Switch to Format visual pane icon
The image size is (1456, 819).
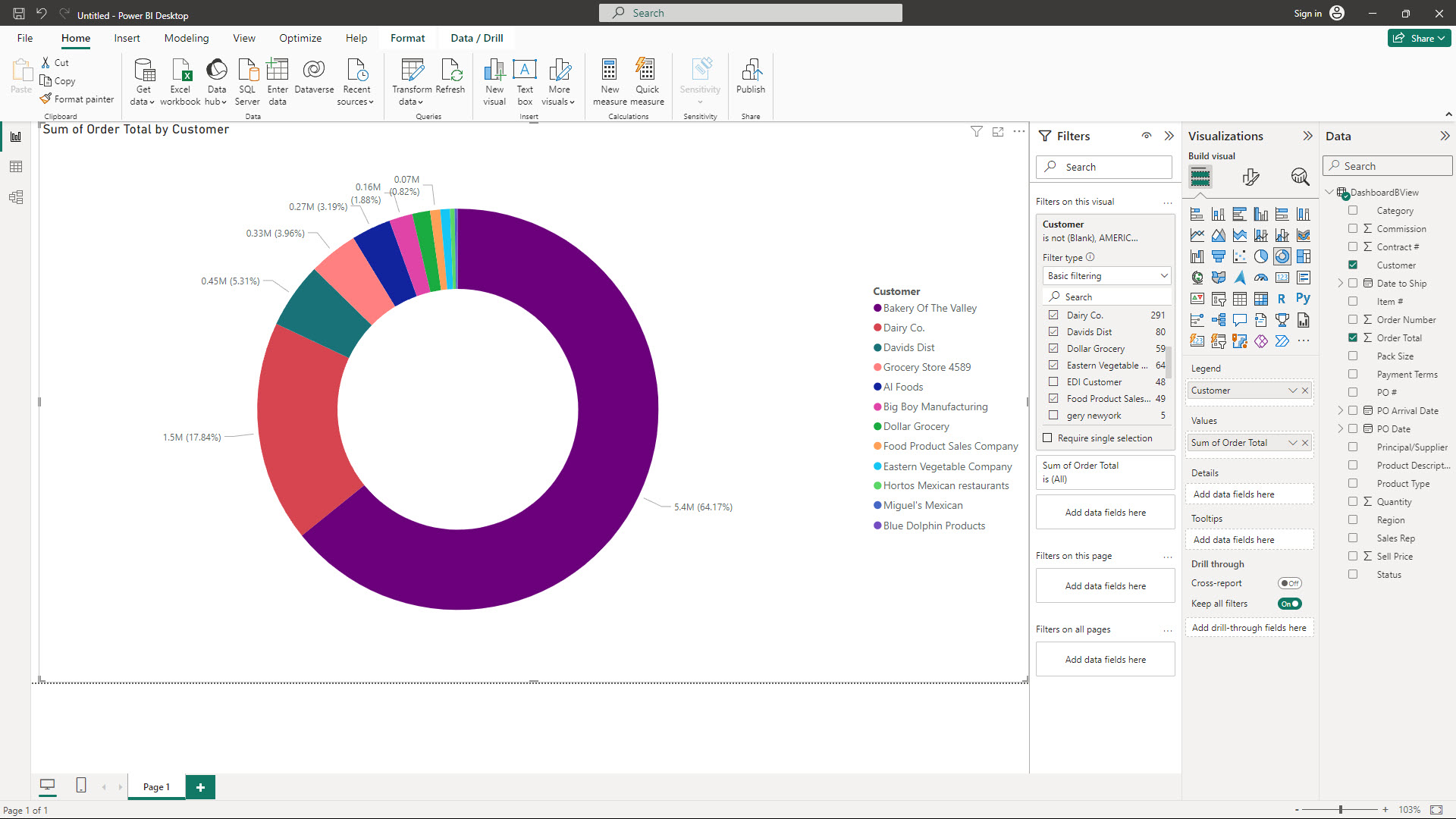[x=1250, y=177]
